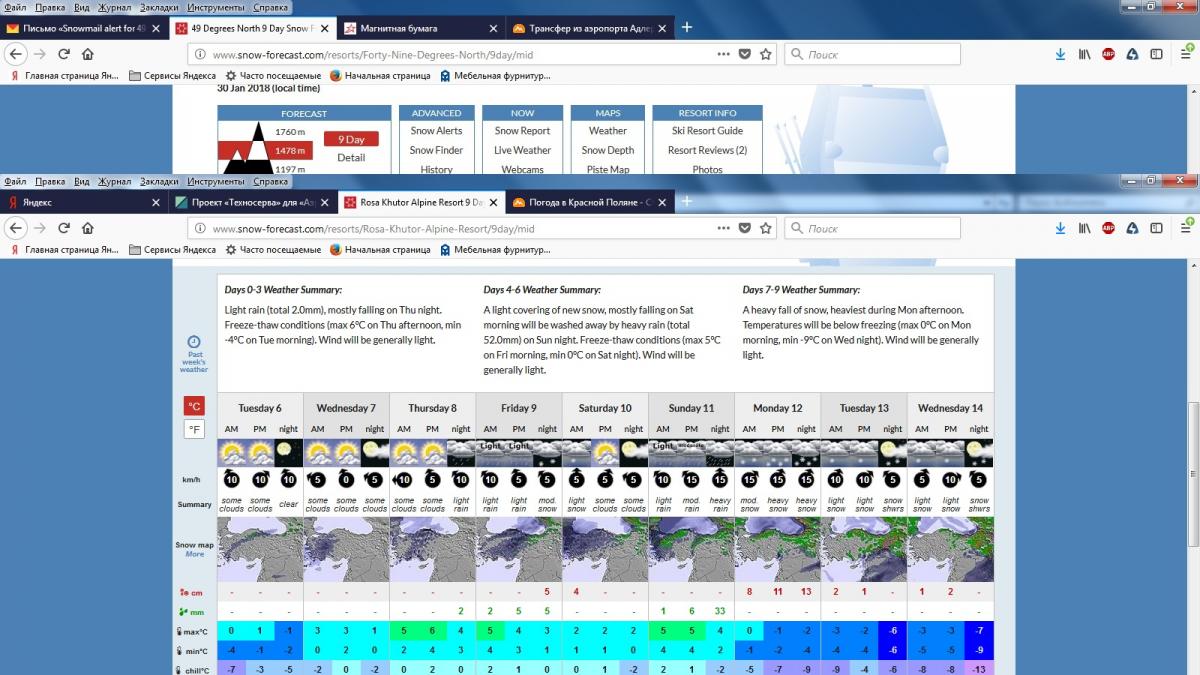Open new tab in 49 Degrees North window

click(x=686, y=27)
